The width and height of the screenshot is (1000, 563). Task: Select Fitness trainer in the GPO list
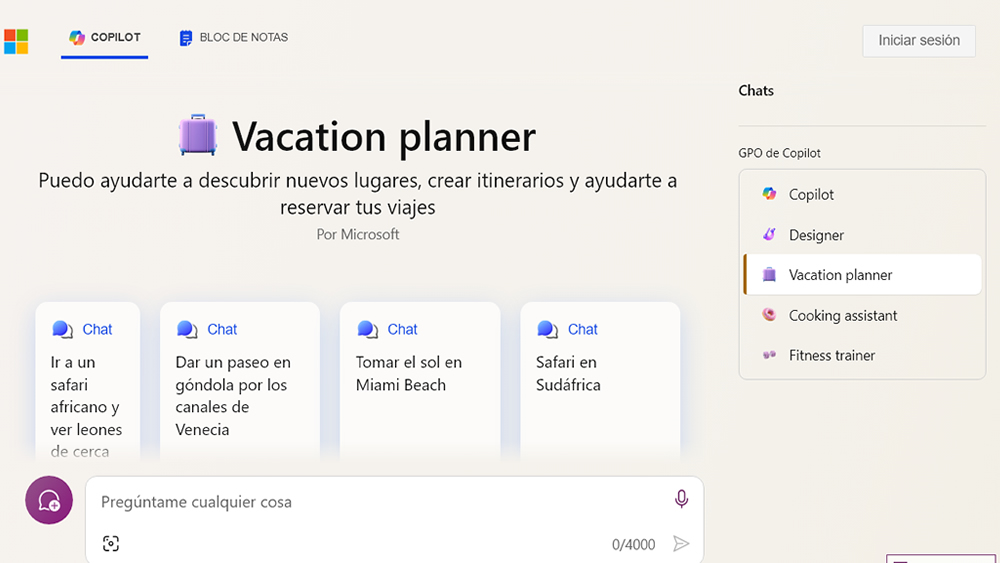pos(862,355)
